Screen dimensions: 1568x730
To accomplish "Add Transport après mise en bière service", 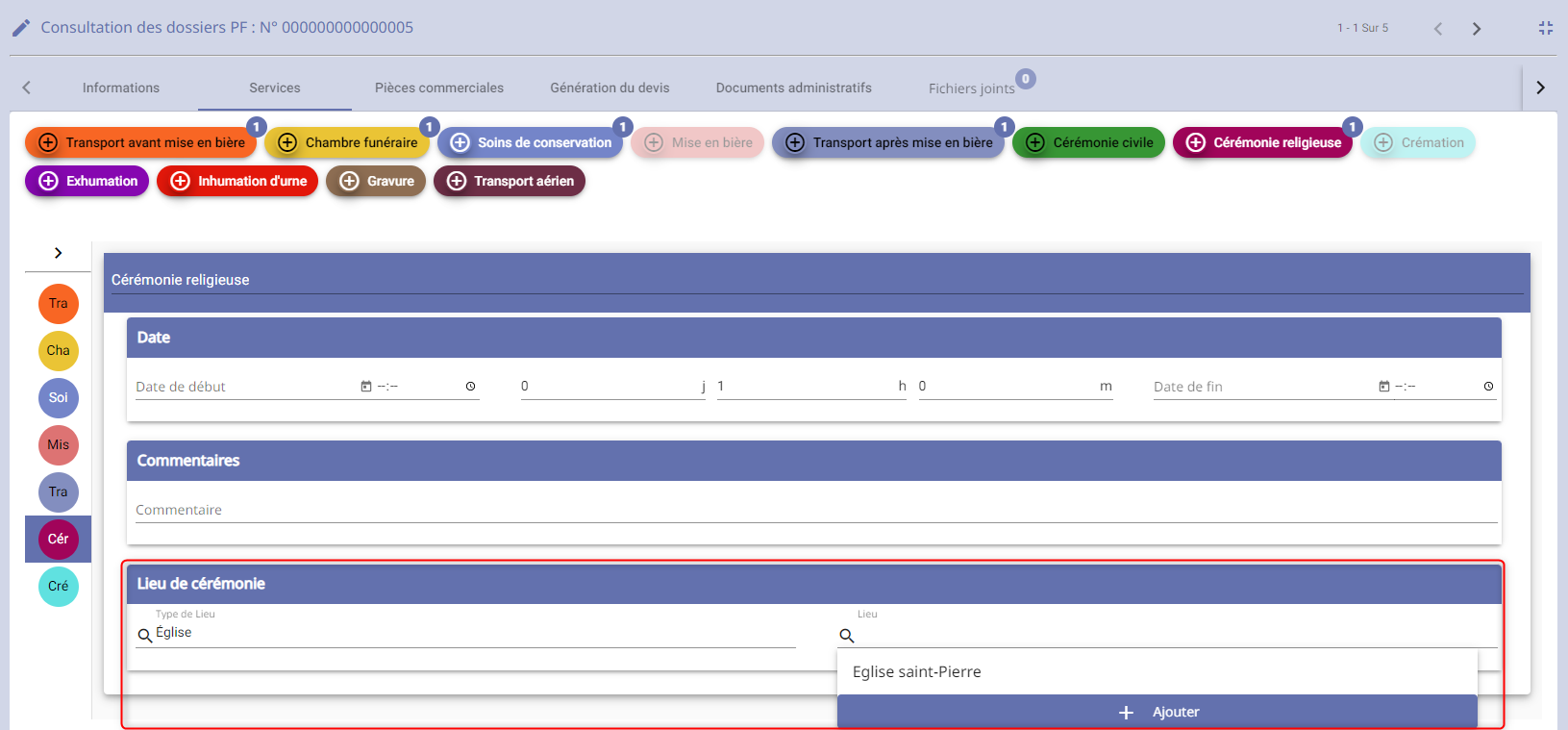I will [x=888, y=142].
